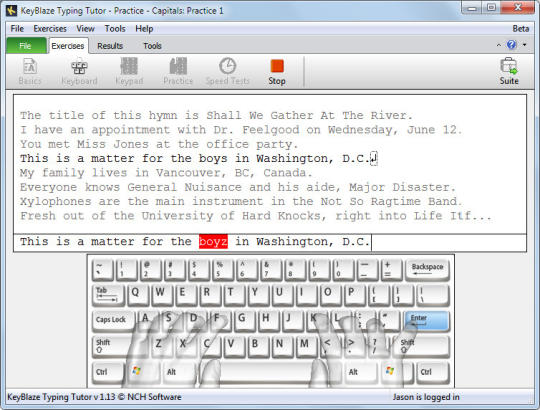This screenshot has height=410, width=540.
Task: Switch to the Tools ribbon tab
Action: click(x=152, y=46)
